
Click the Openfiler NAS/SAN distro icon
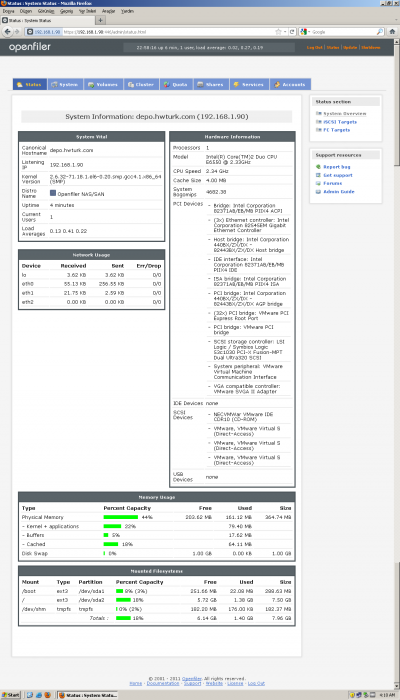pos(53,194)
